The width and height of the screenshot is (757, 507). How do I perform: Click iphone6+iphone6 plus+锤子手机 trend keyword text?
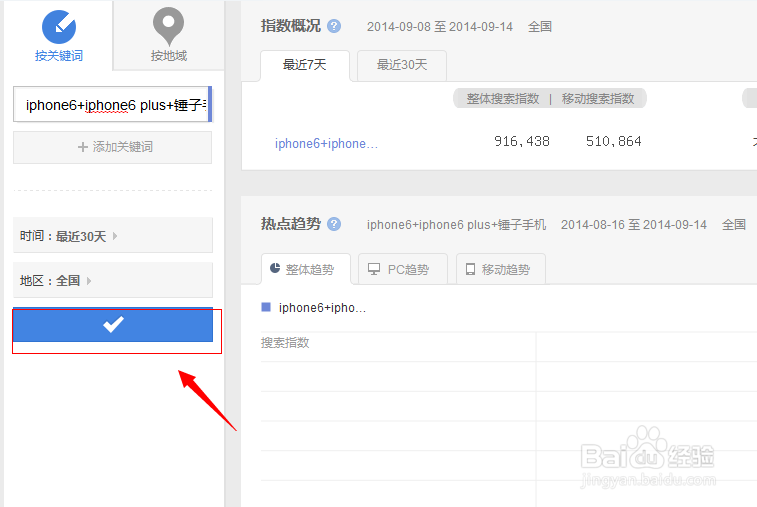(456, 225)
